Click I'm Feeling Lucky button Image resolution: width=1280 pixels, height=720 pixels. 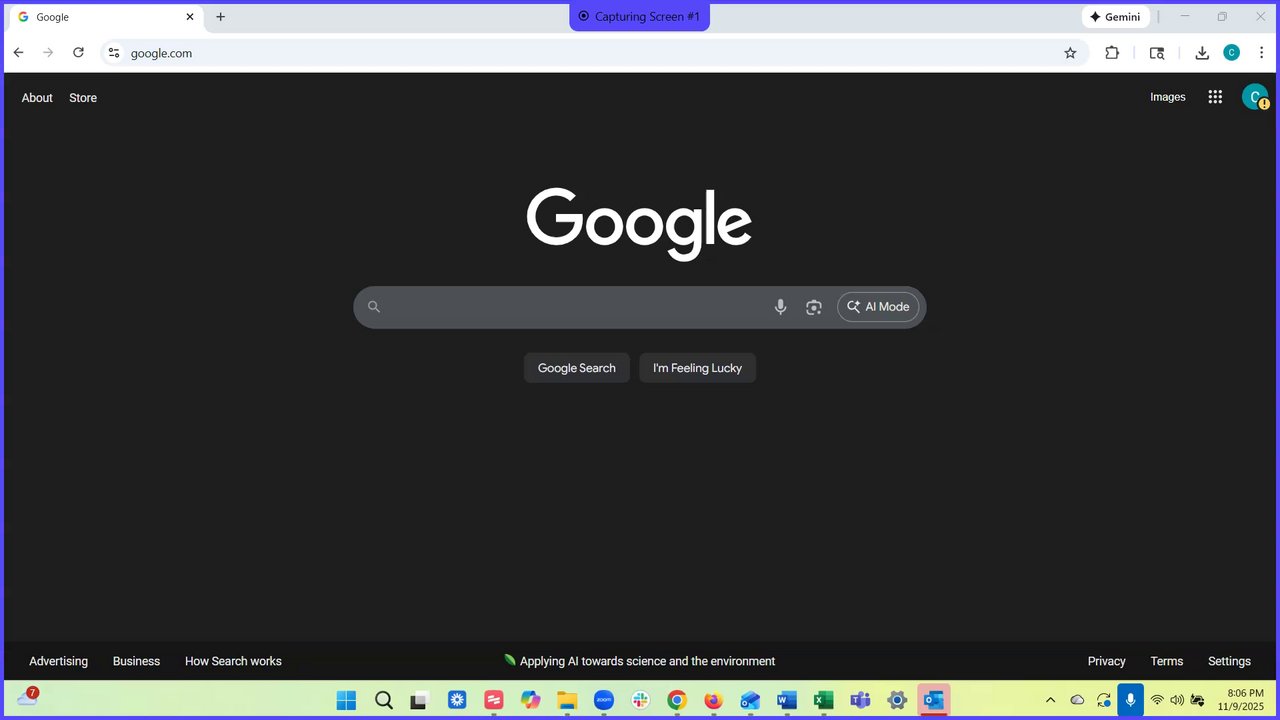tap(697, 368)
